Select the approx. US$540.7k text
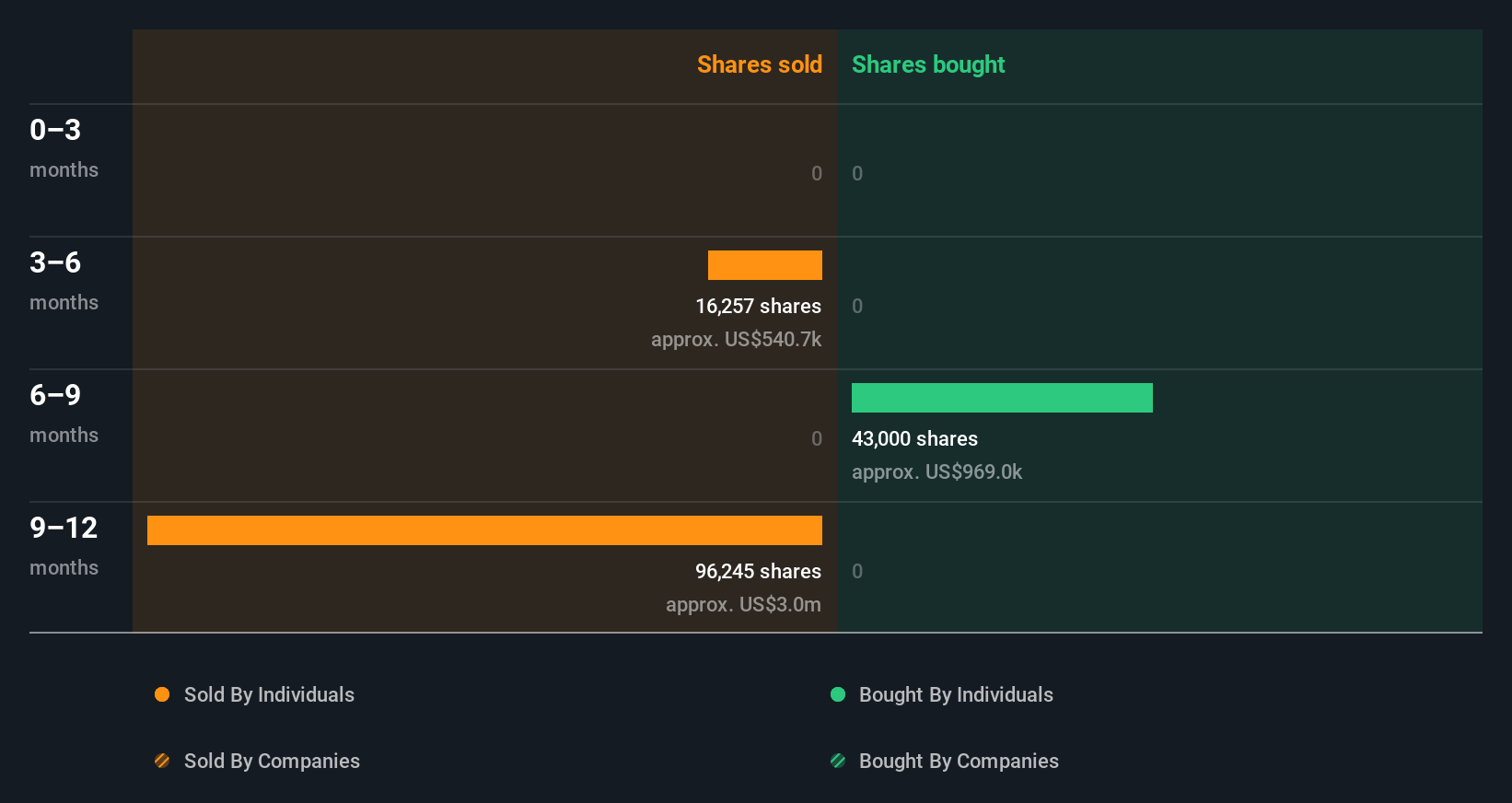1512x803 pixels. [x=736, y=340]
